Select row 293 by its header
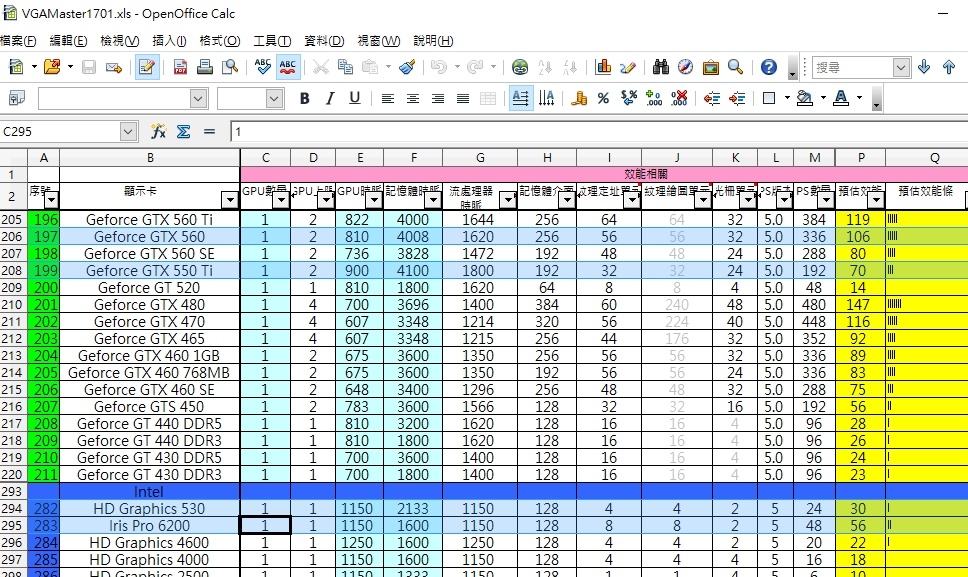Screen dimensions: 968x577 point(12,492)
